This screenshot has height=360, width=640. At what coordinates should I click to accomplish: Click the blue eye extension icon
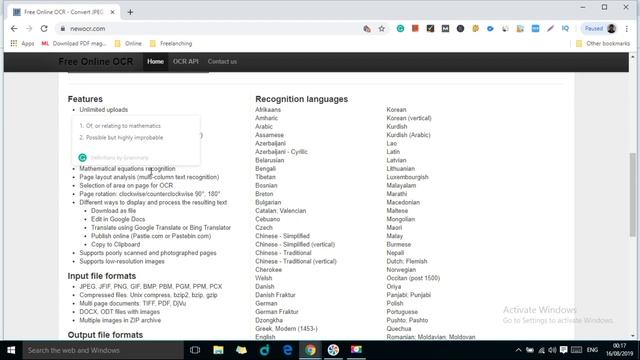pos(490,29)
